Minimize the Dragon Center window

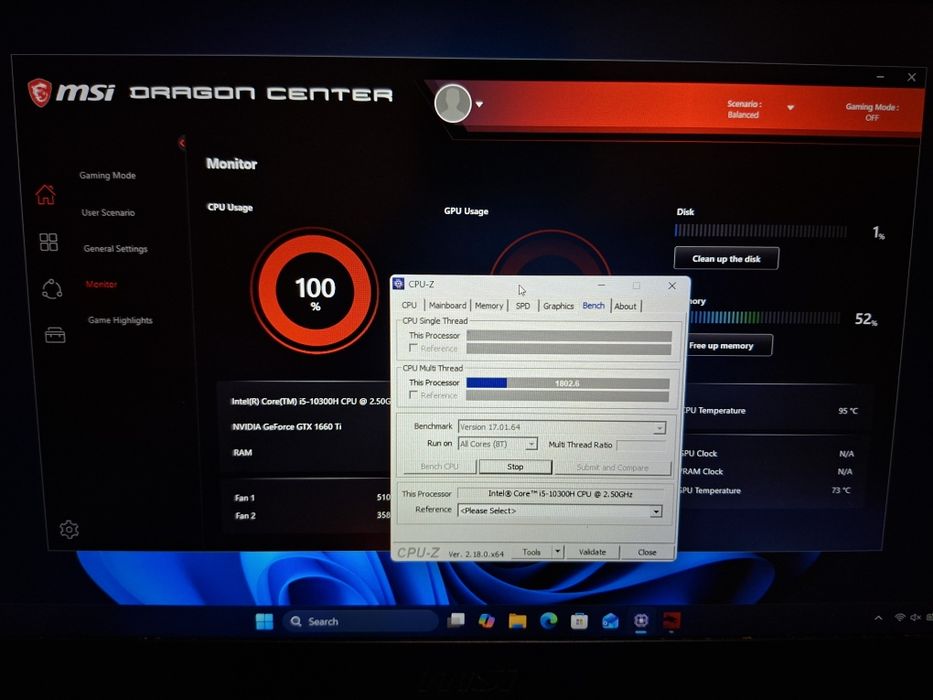pos(880,77)
